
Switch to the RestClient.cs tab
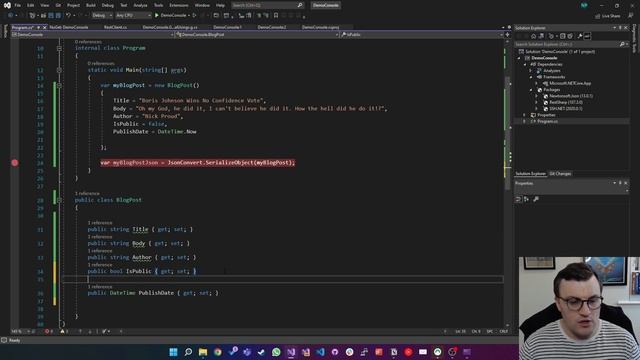(x=116, y=27)
